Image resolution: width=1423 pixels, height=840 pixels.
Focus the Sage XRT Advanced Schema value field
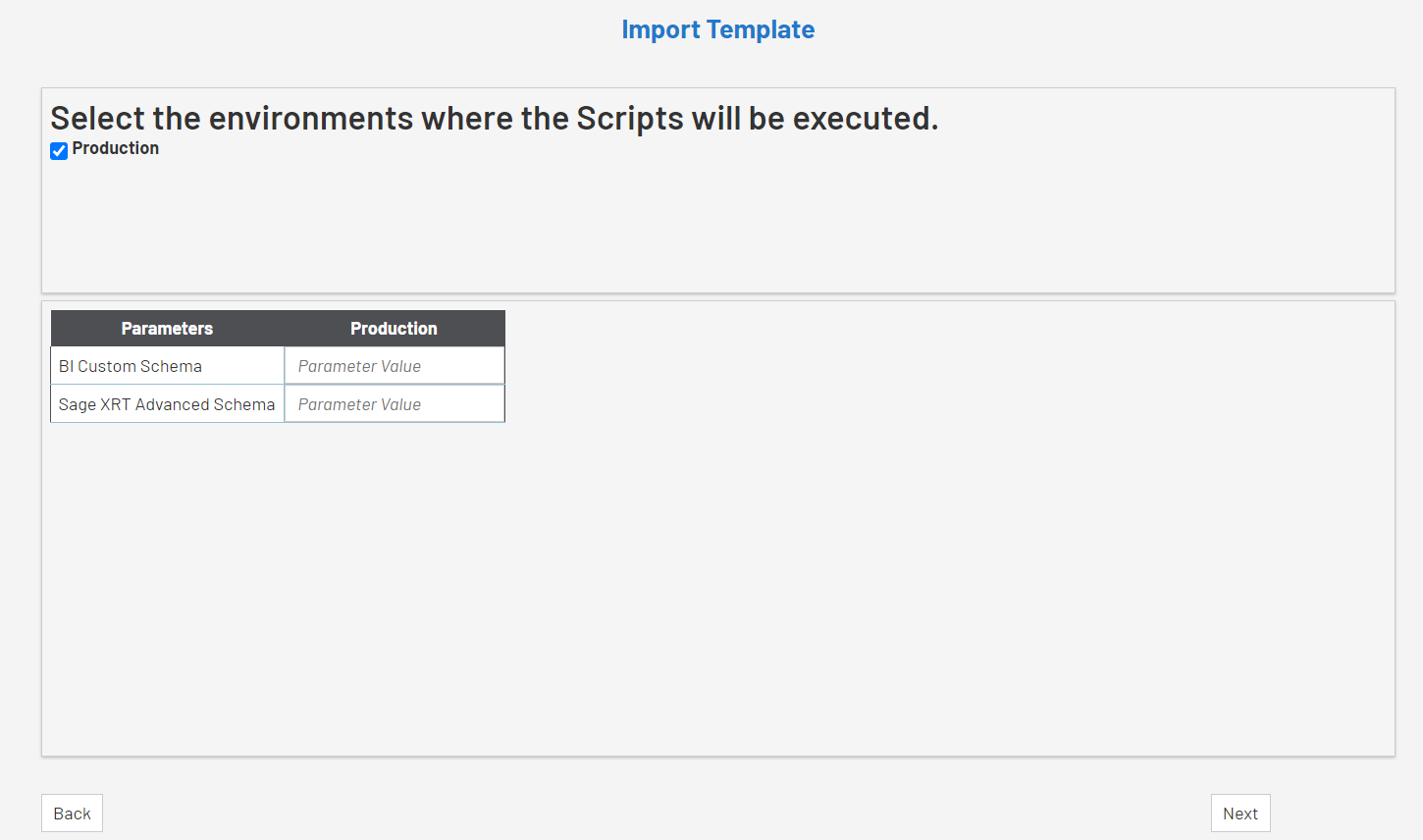click(395, 404)
